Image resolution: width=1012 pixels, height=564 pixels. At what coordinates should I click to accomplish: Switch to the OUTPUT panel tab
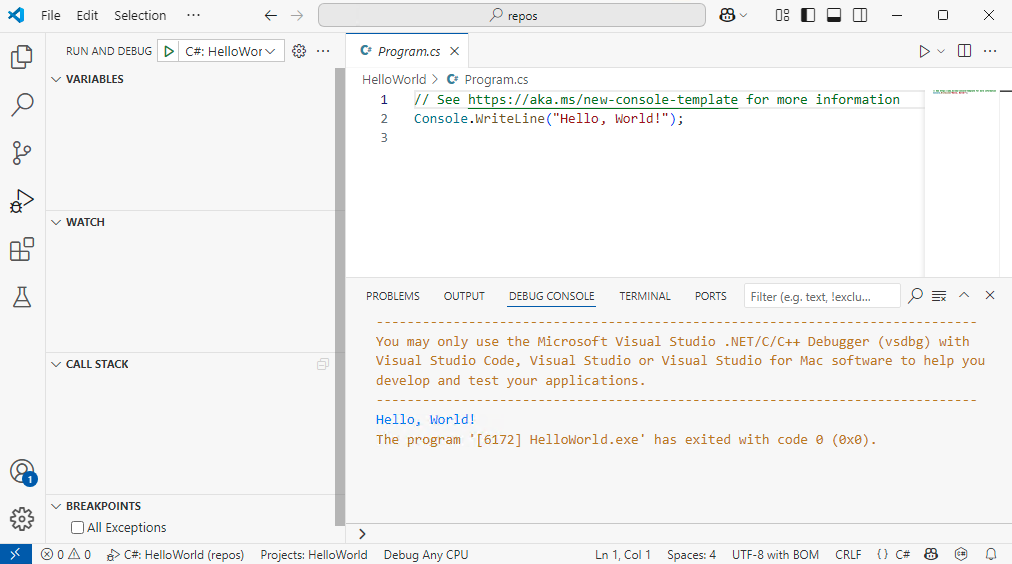[464, 296]
